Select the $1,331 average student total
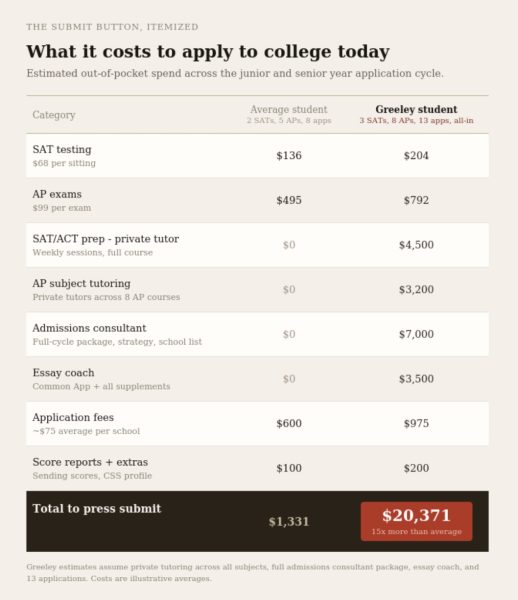This screenshot has width=518, height=600. 289,522
